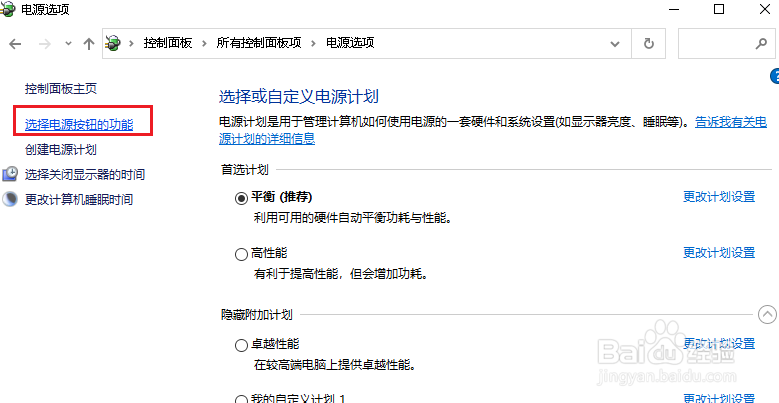779x403 pixels.
Task: Open the recent locations dropdown arrow
Action: click(x=69, y=44)
